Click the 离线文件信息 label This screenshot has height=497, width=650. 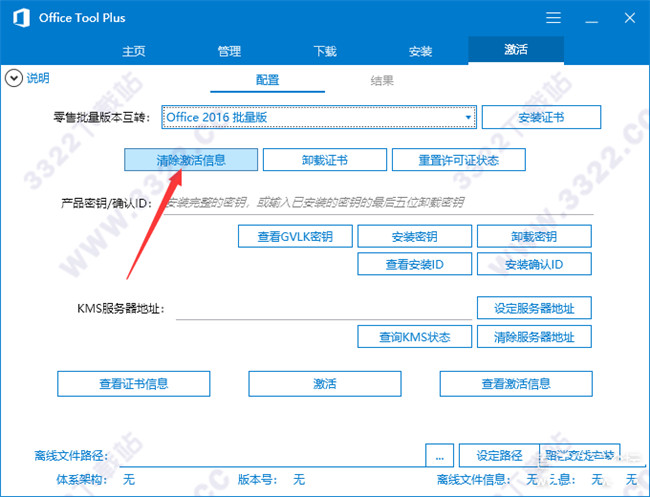click(473, 480)
